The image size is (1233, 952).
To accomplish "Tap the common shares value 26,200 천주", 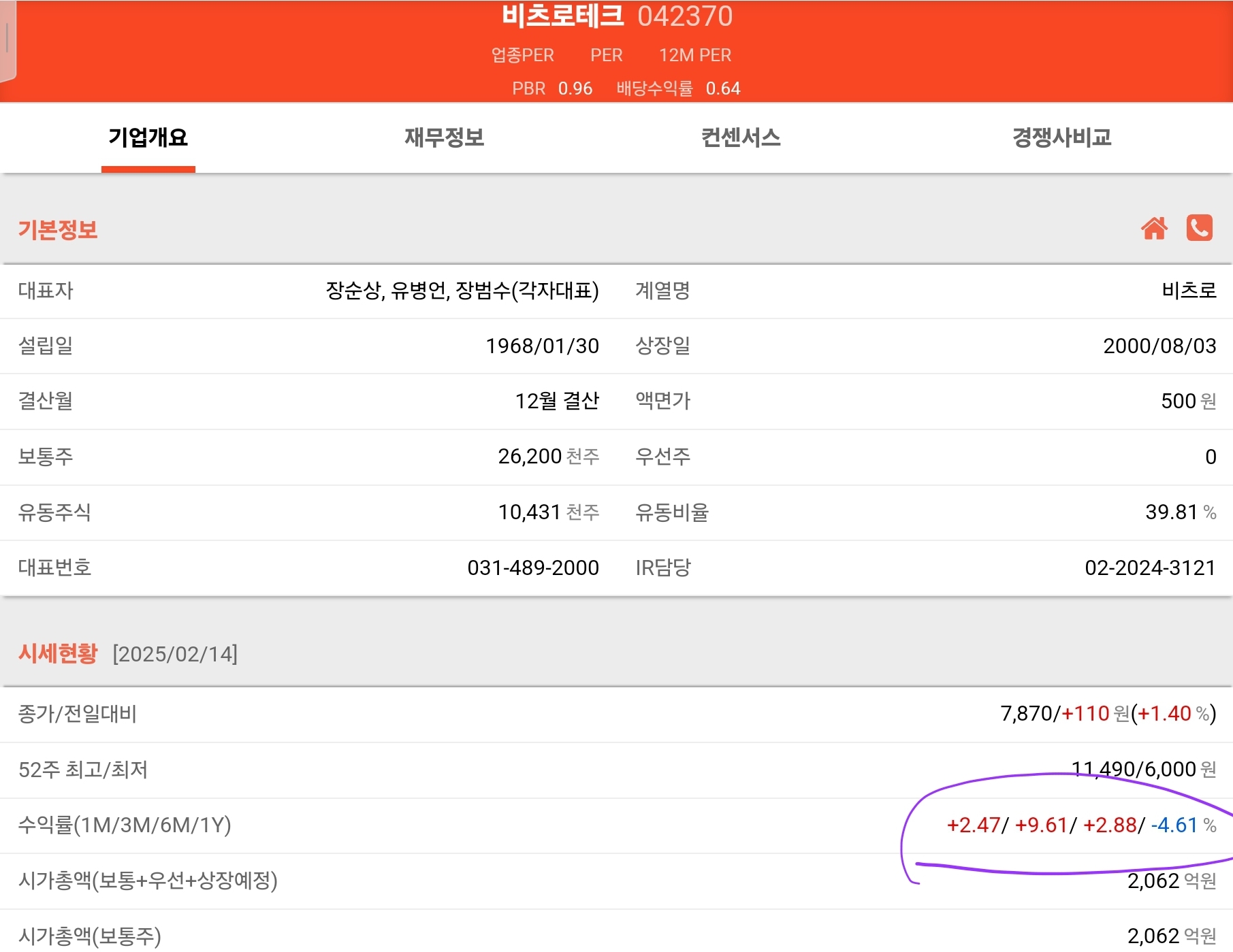I will pyautogui.click(x=549, y=457).
